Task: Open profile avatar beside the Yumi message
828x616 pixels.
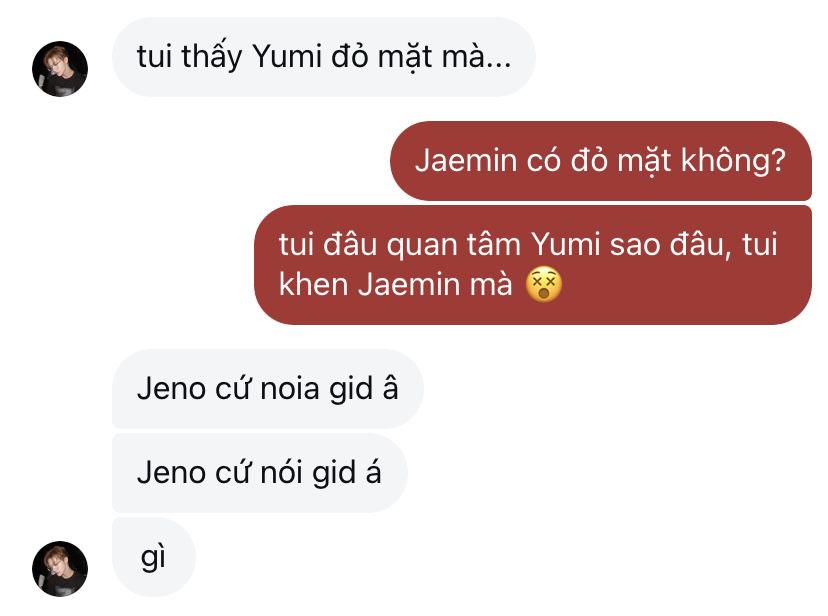Action: (x=60, y=69)
